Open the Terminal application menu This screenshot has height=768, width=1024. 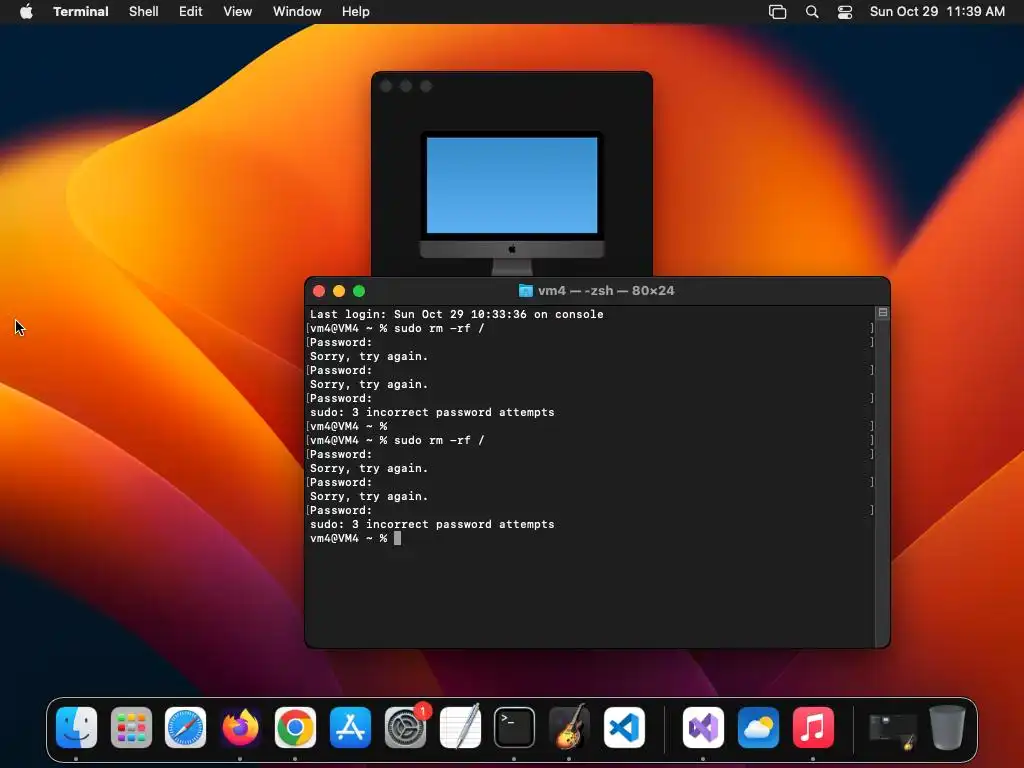(81, 12)
